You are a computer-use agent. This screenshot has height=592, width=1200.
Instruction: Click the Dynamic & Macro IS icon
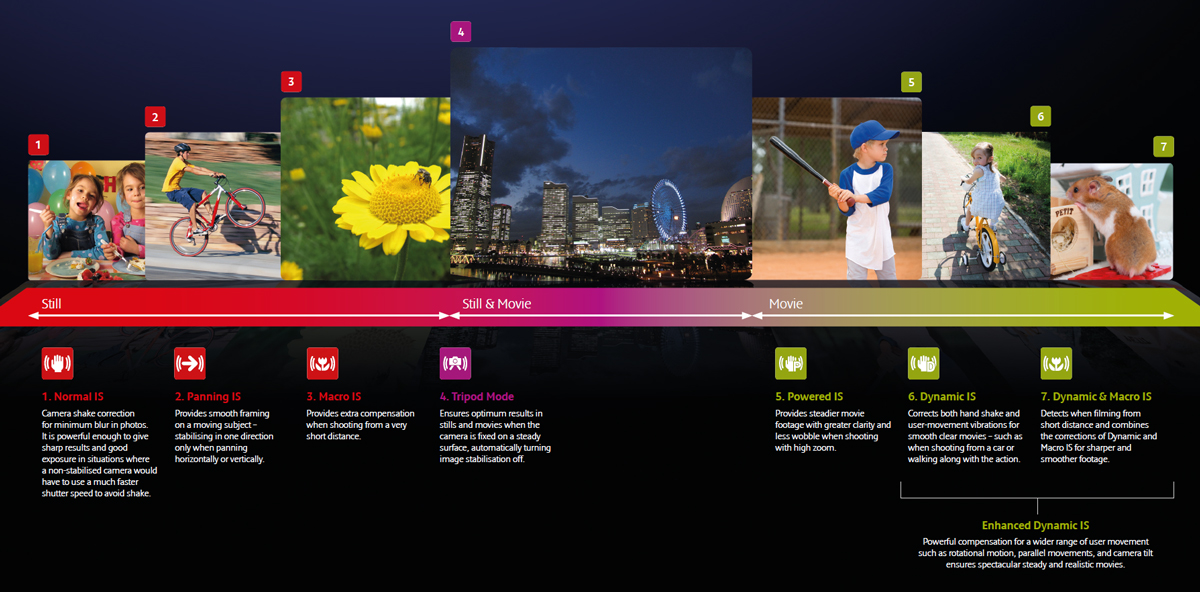(1056, 363)
